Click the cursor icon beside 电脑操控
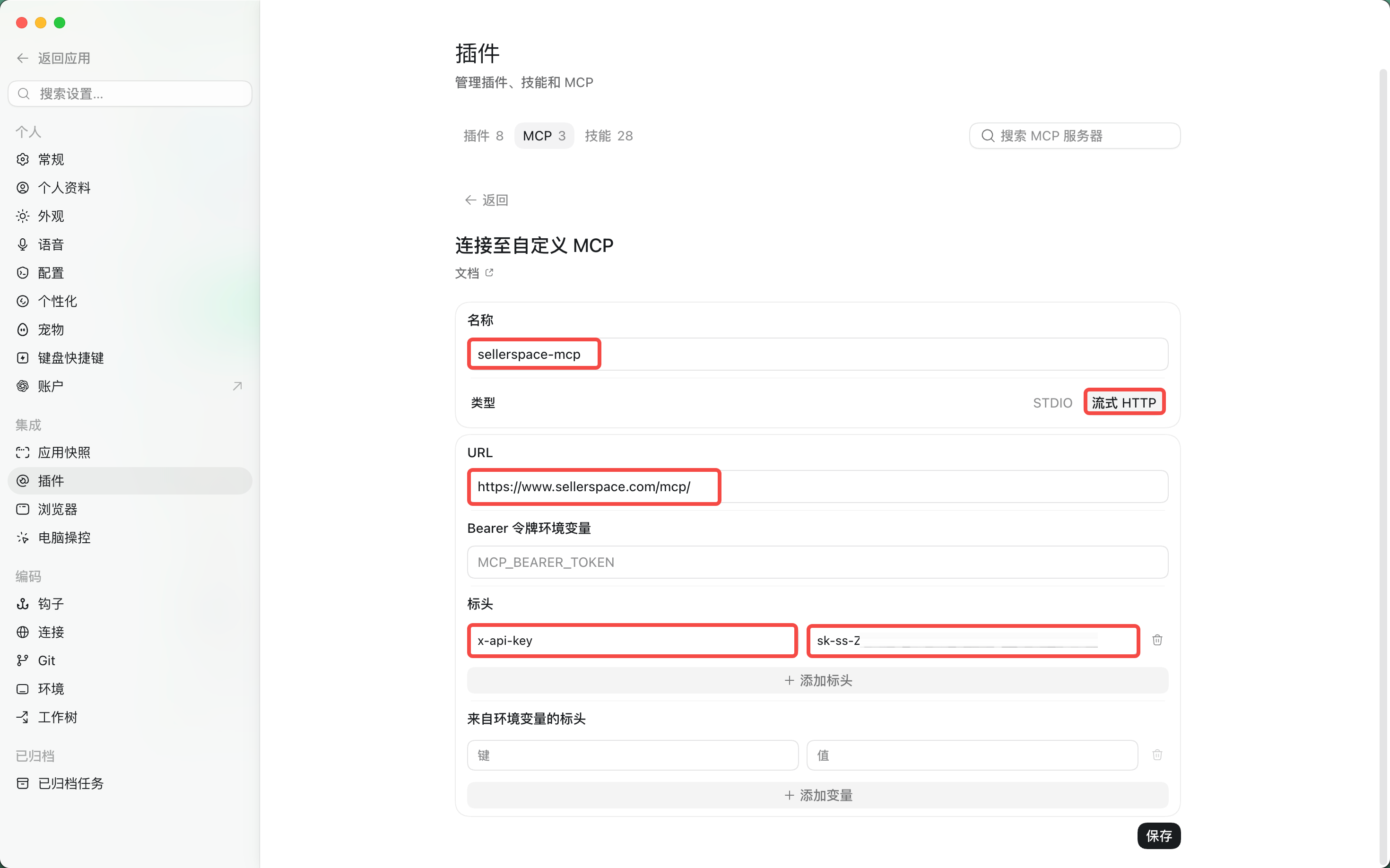This screenshot has height=868, width=1390. pos(23,538)
